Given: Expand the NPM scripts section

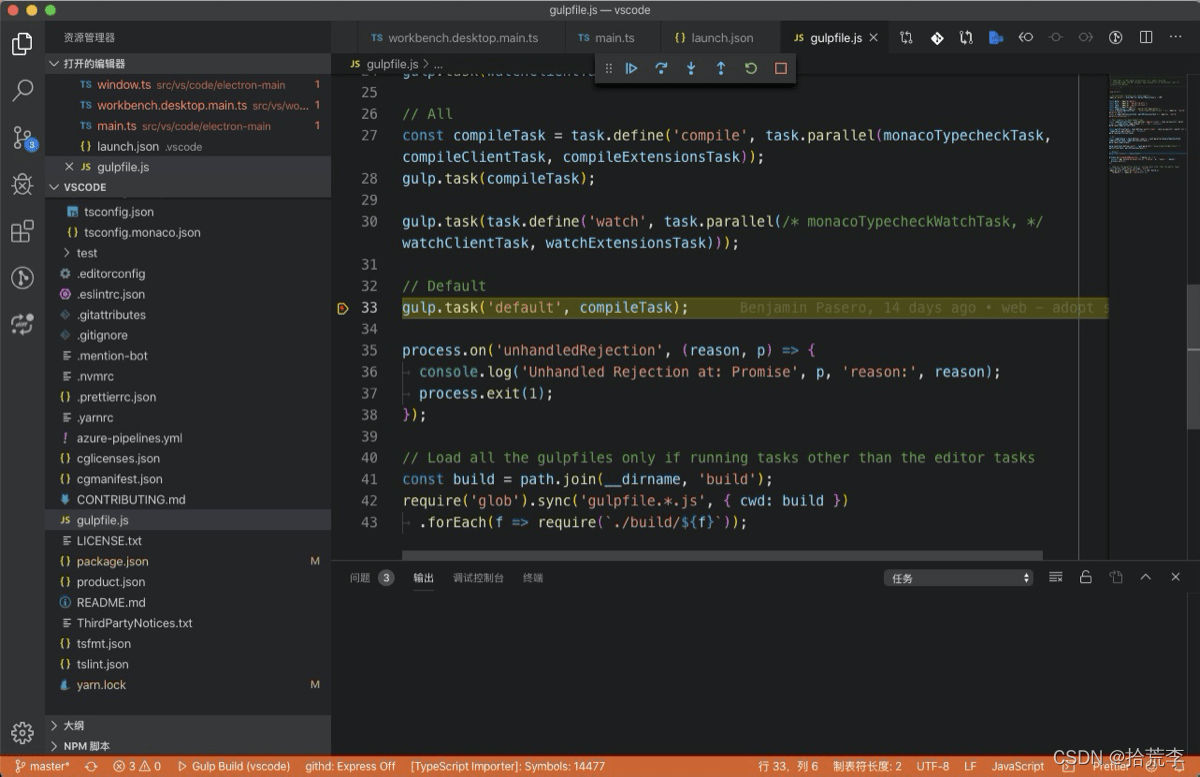Looking at the screenshot, I should [87, 746].
